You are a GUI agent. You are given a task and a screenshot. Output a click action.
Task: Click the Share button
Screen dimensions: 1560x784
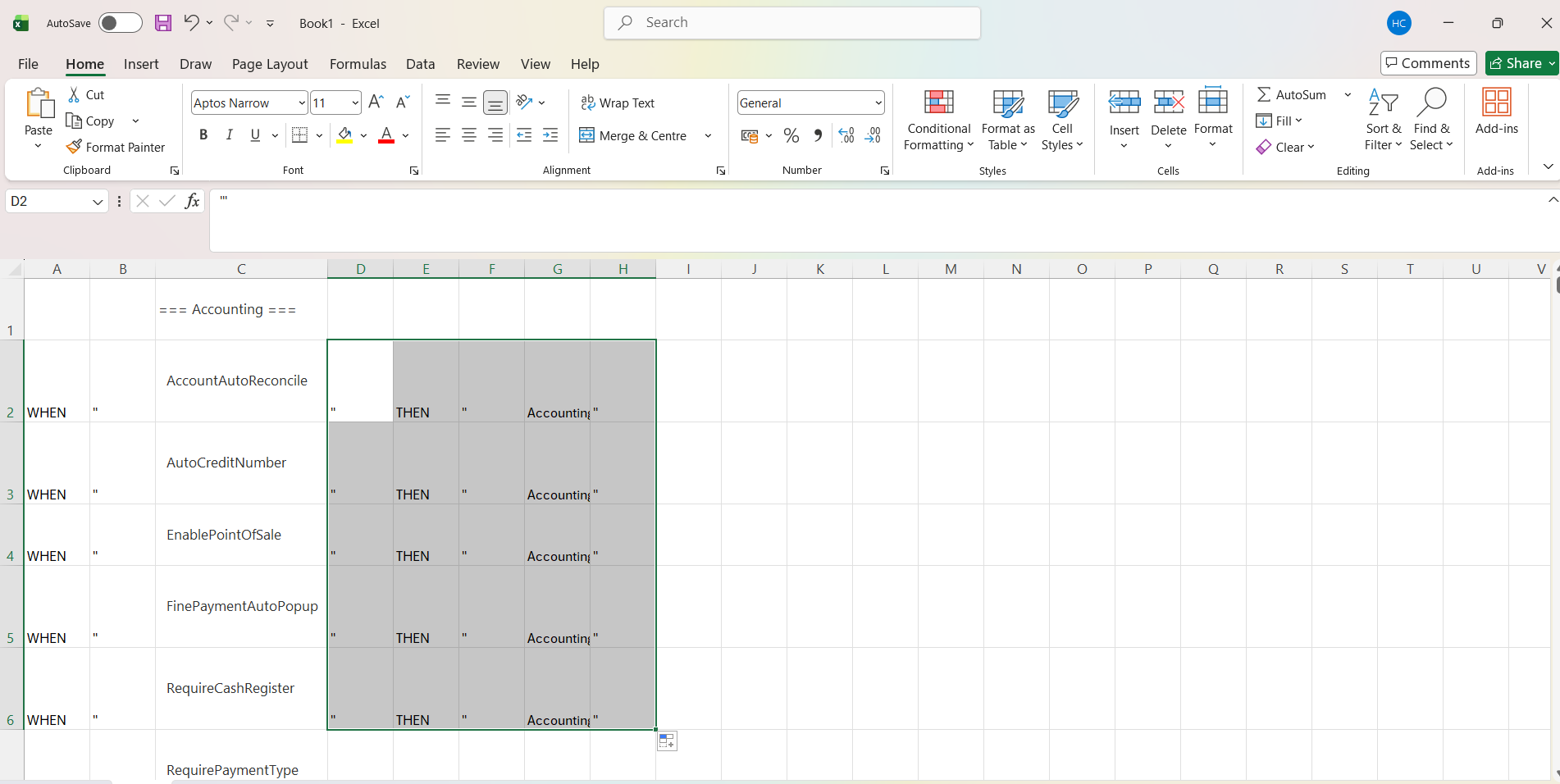coord(1517,63)
